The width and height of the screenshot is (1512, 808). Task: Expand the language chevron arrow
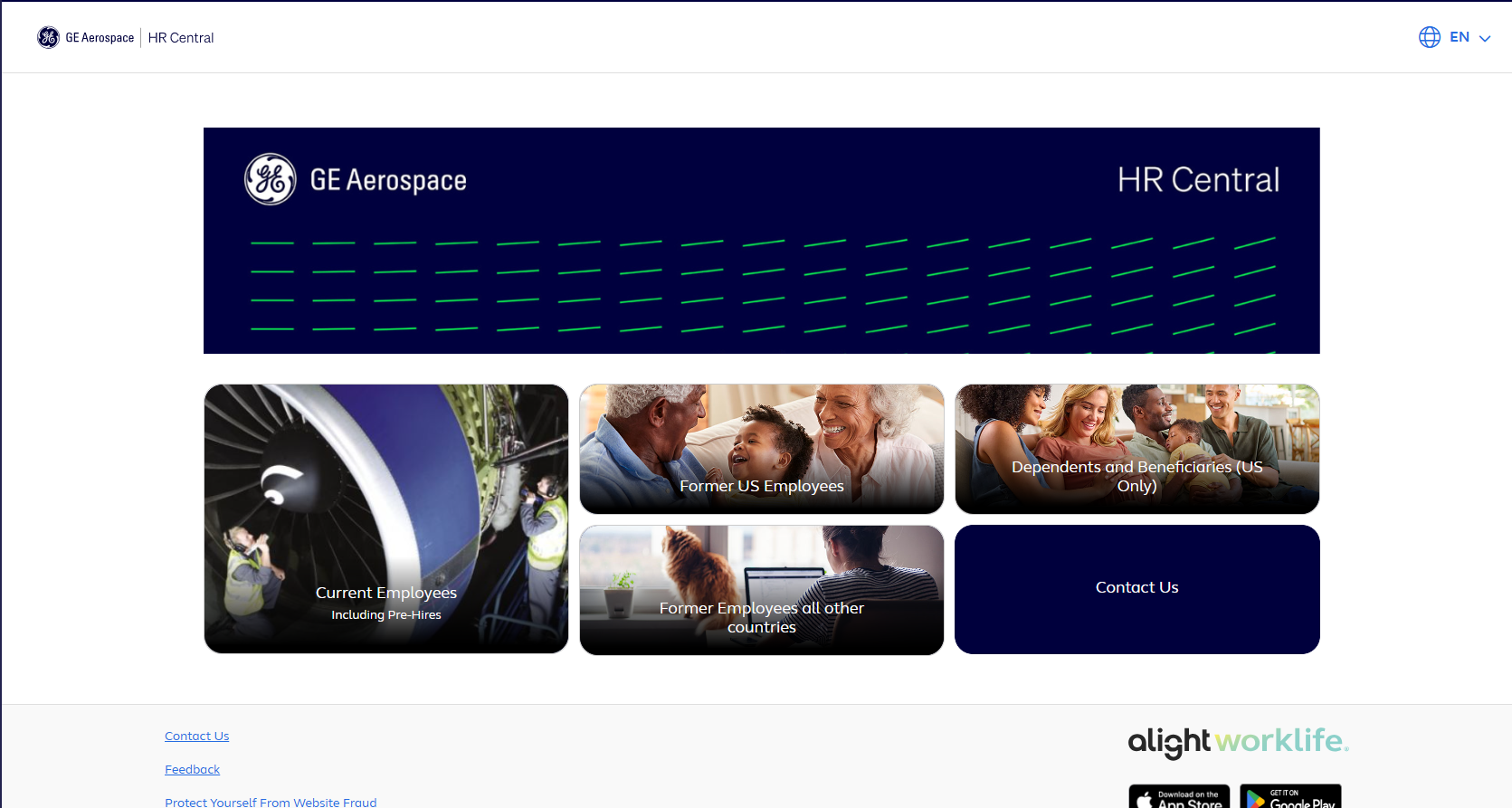[1485, 38]
